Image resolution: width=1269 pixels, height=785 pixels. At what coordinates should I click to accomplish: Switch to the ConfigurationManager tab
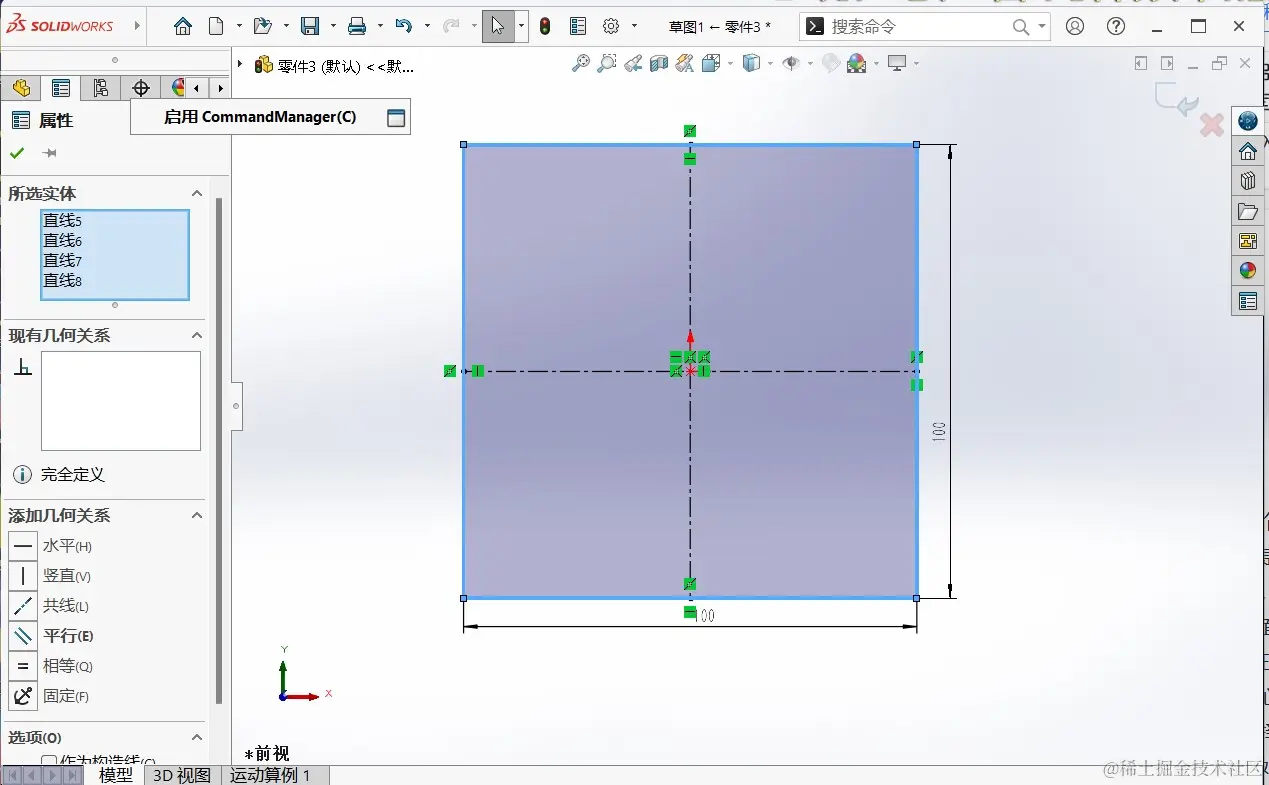tap(100, 88)
